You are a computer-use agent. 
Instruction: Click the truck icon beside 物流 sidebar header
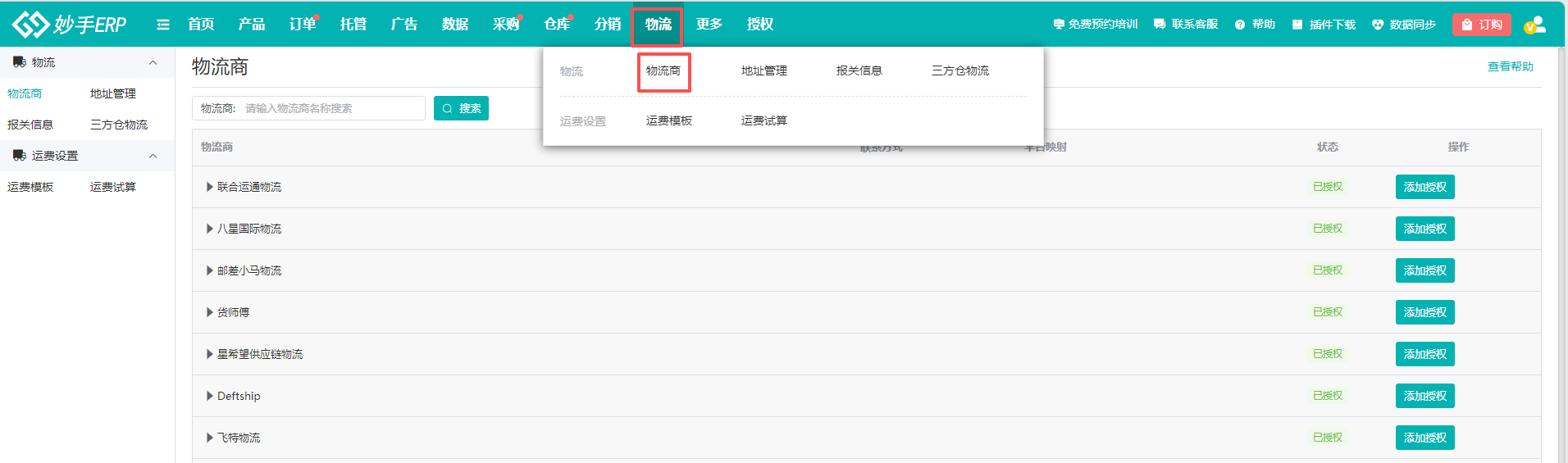(x=20, y=62)
